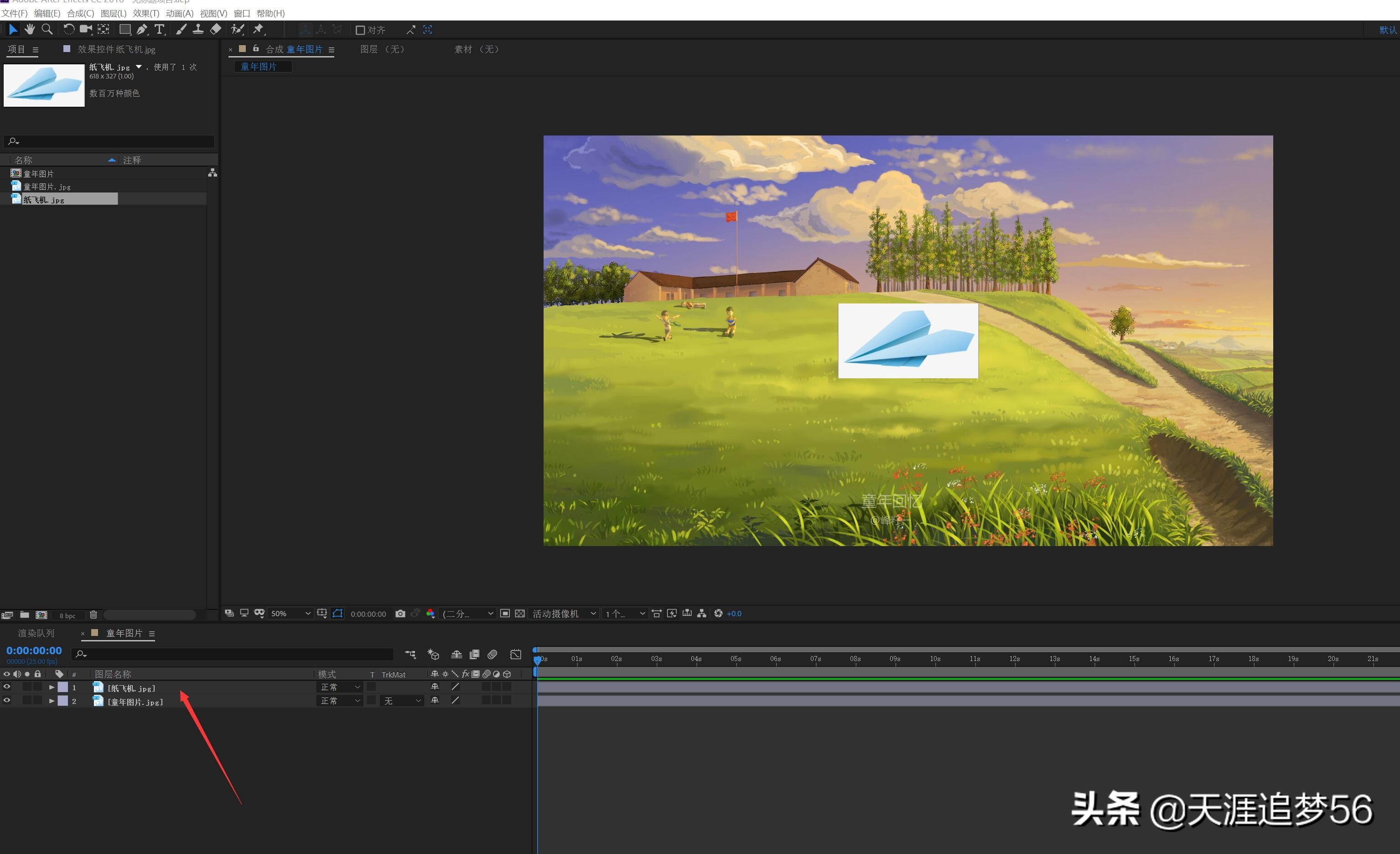Select the Hand tool
1400x854 pixels.
pyautogui.click(x=30, y=29)
